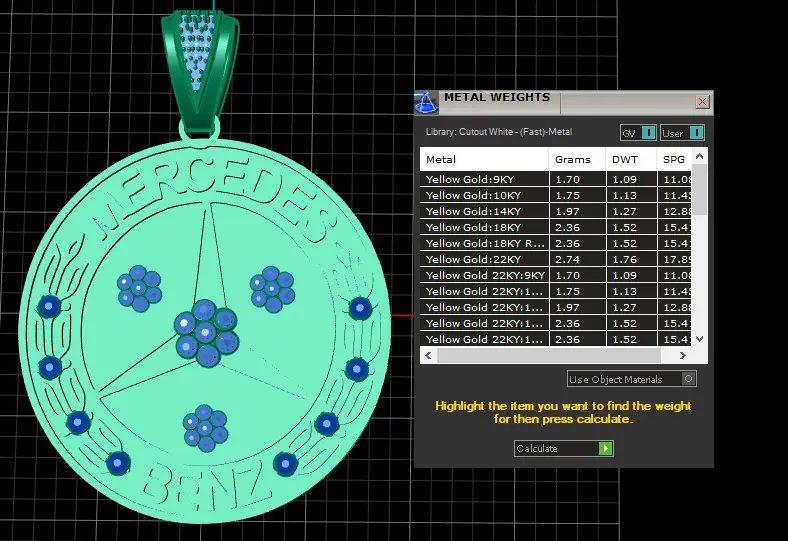Viewport: 788px width, 541px height.
Task: Close the Metal Weights panel
Action: pyautogui.click(x=702, y=102)
